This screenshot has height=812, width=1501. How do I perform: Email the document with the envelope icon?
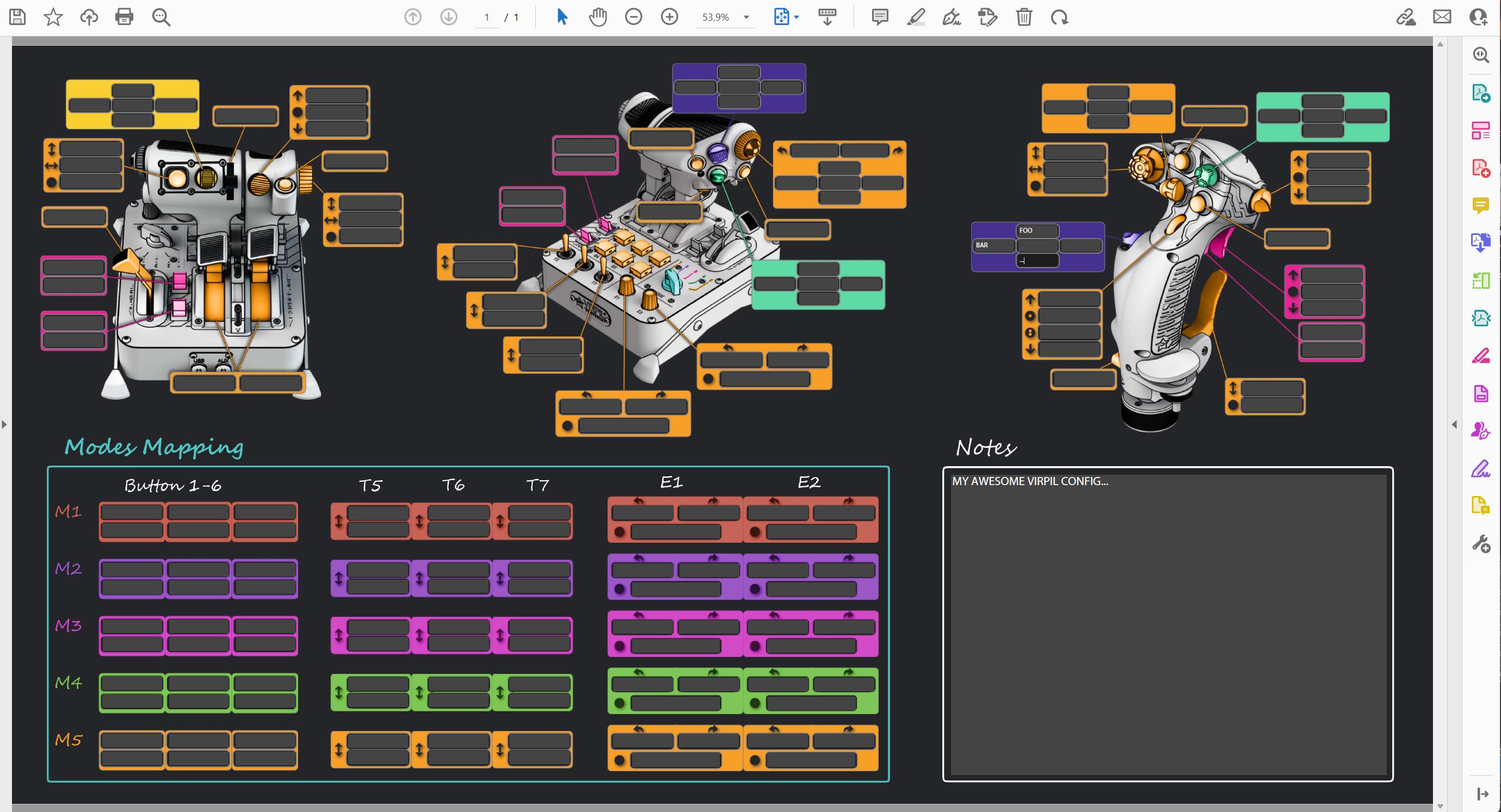coord(1442,17)
